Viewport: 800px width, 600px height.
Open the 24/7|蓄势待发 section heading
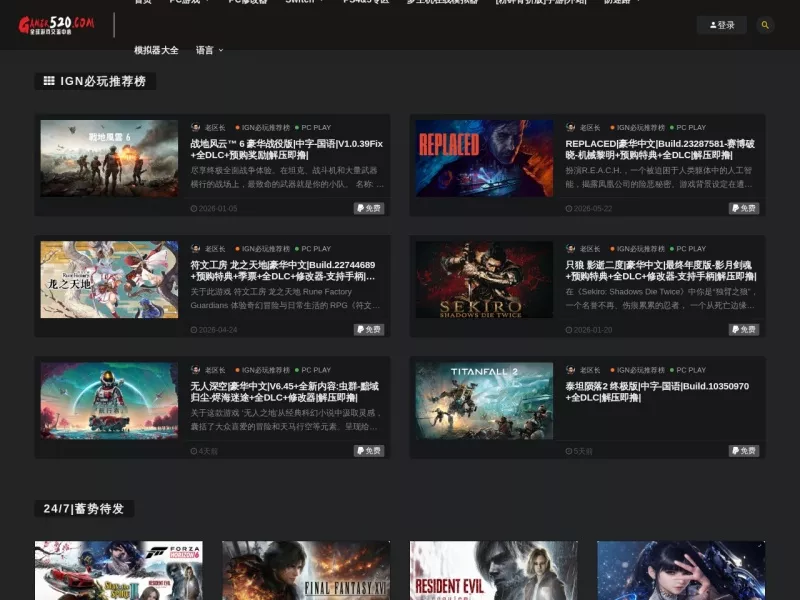pos(84,509)
